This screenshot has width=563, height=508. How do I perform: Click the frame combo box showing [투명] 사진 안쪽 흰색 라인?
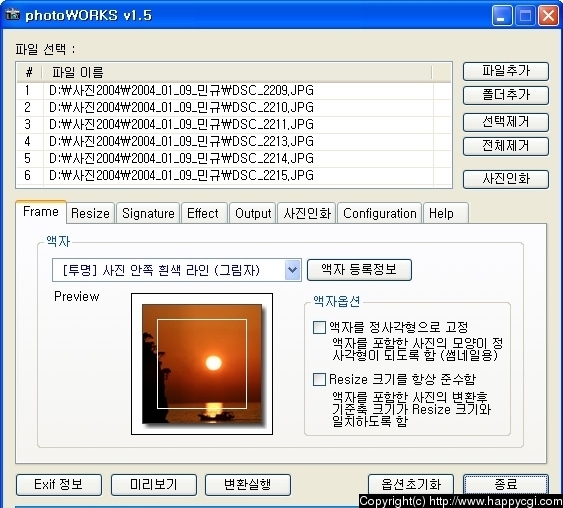click(176, 270)
